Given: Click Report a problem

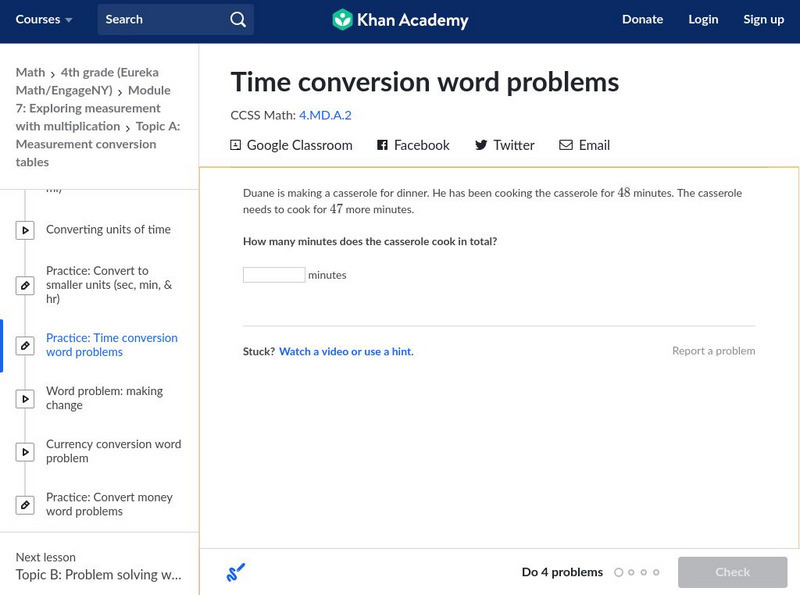Looking at the screenshot, I should click(x=712, y=351).
